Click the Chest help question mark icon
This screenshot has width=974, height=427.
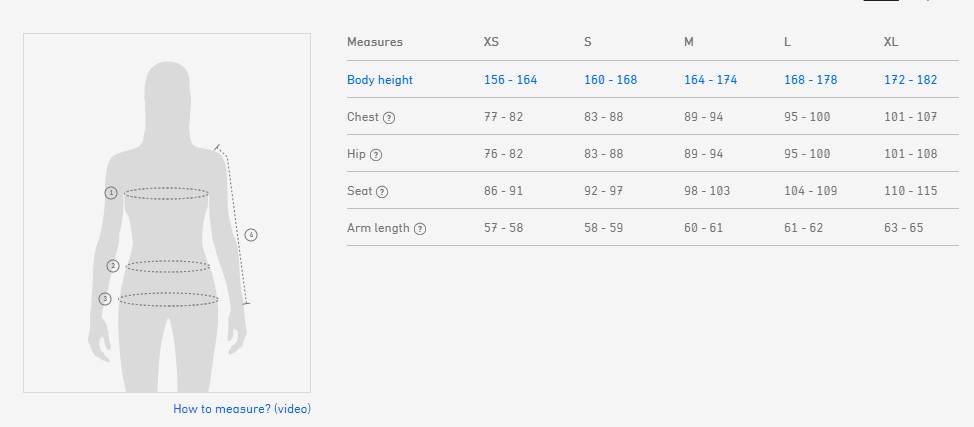pos(389,118)
